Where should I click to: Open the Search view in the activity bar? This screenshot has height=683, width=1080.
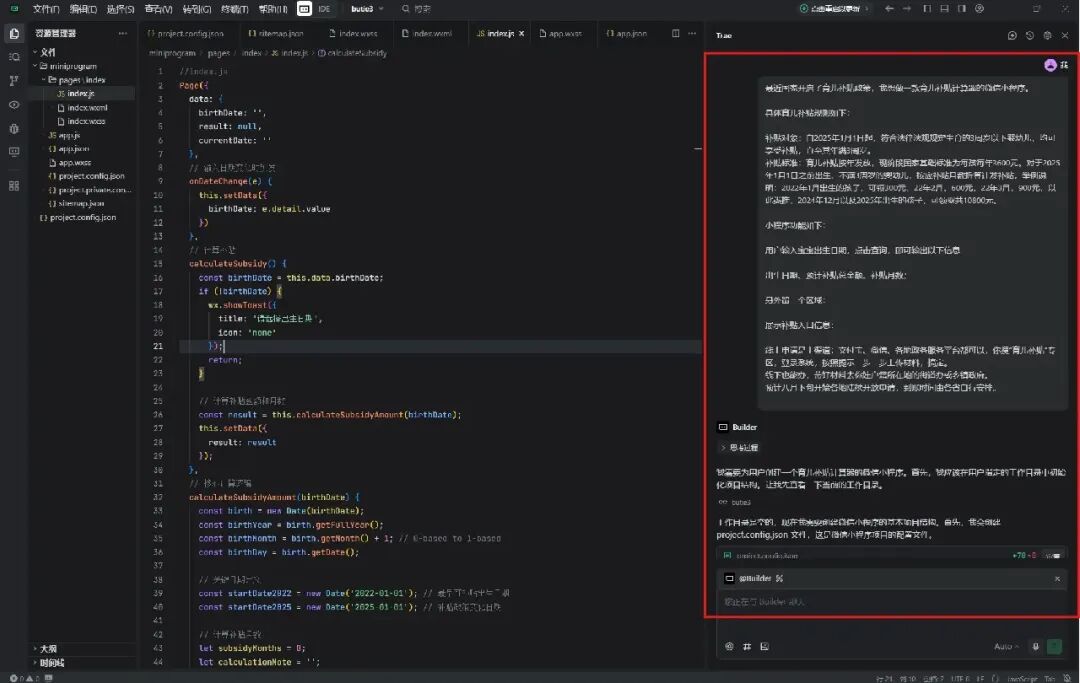14,57
